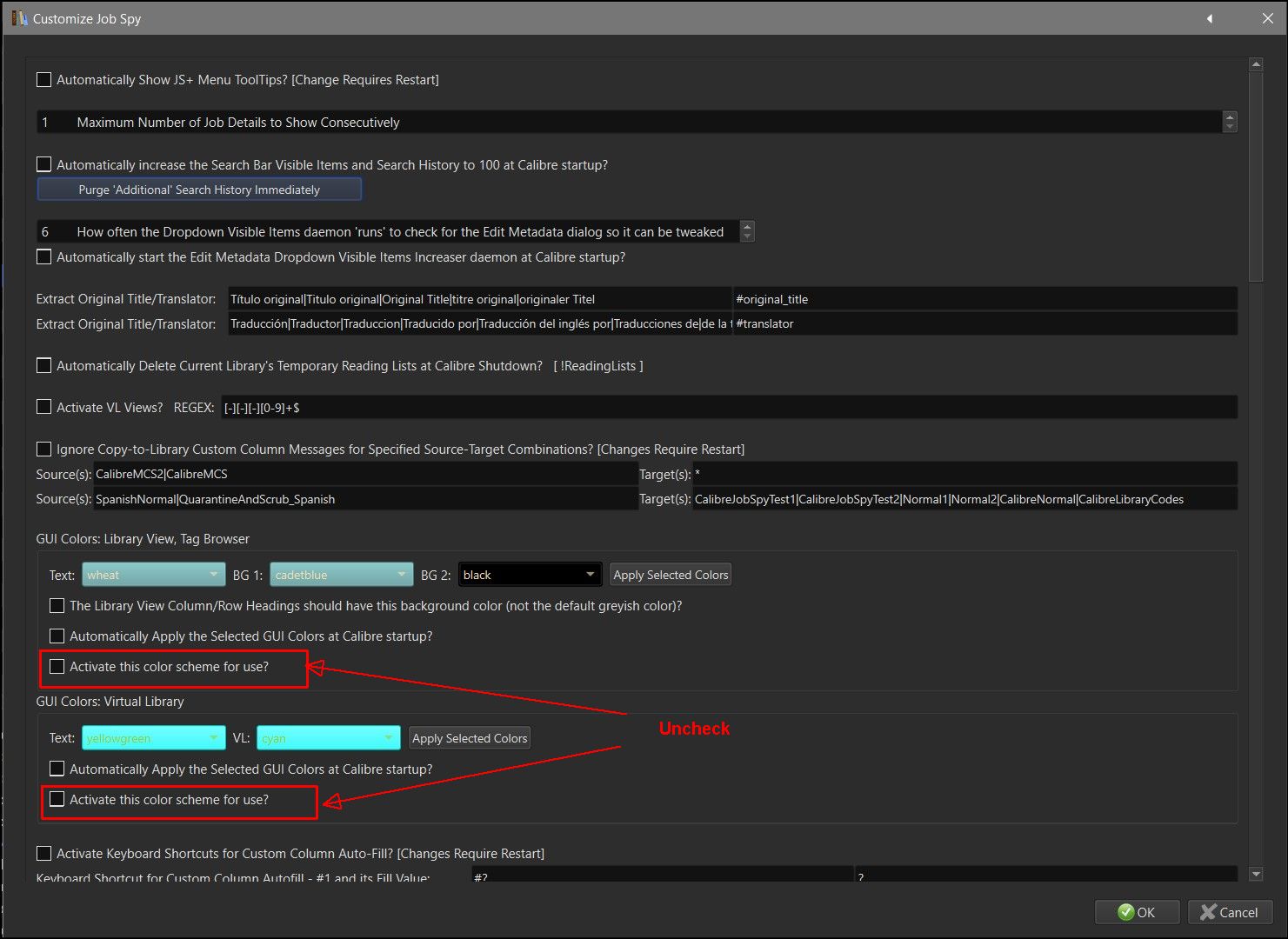This screenshot has width=1288, height=939.
Task: Decrease Maximum Number of Job Details value
Action: click(x=1230, y=127)
